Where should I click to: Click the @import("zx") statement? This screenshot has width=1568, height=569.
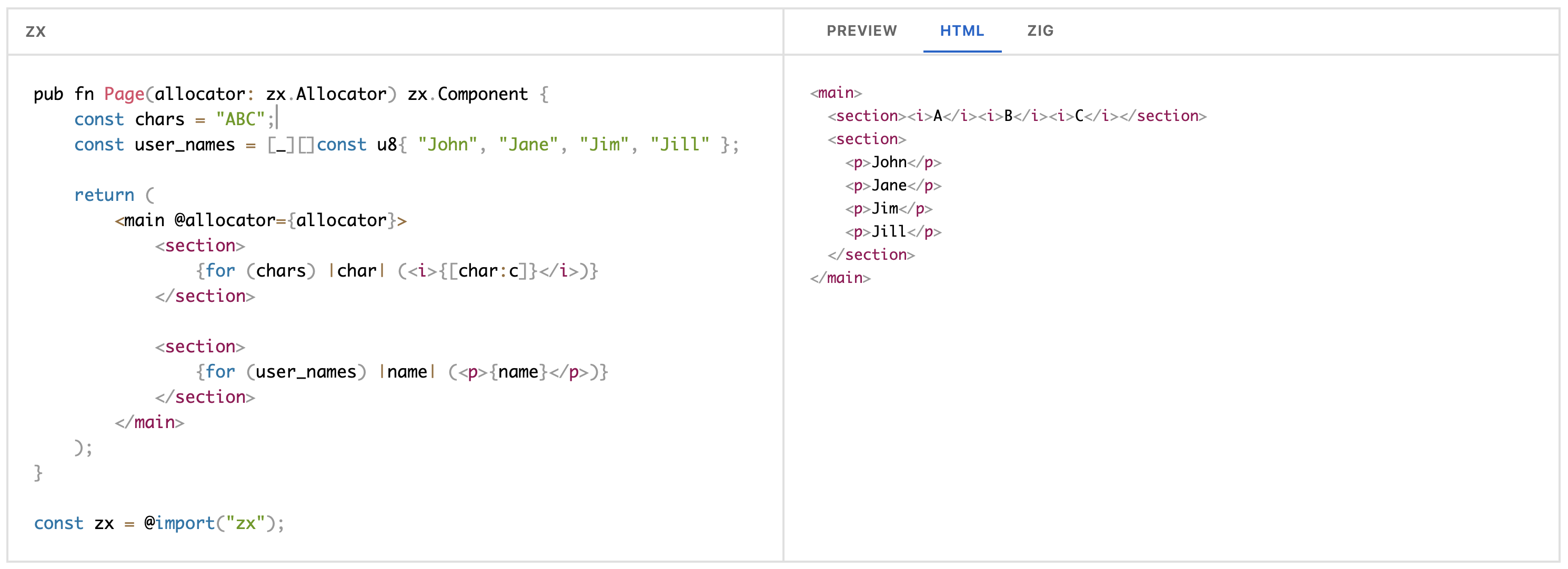coord(210,523)
